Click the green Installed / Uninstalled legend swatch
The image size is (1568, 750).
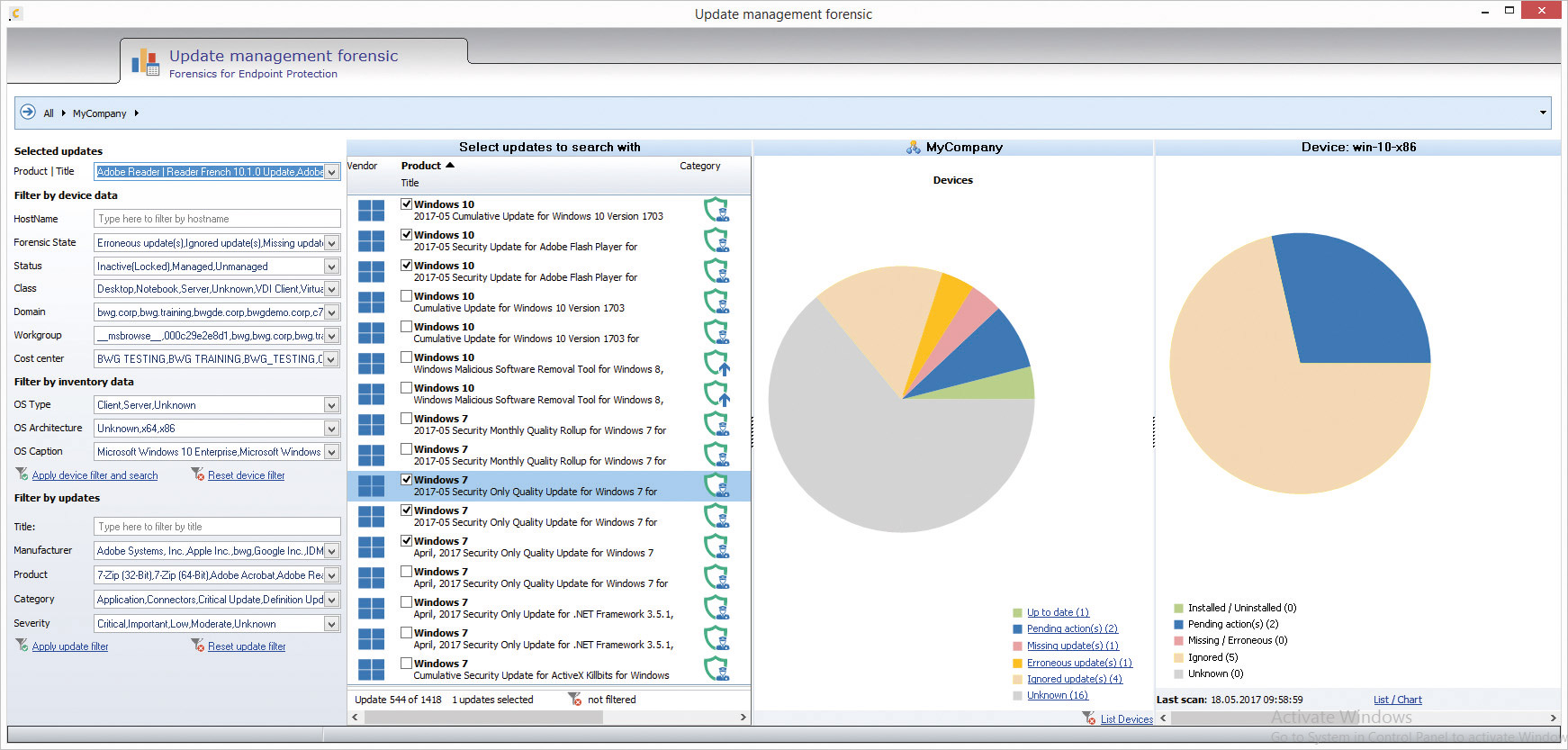pyautogui.click(x=1178, y=608)
